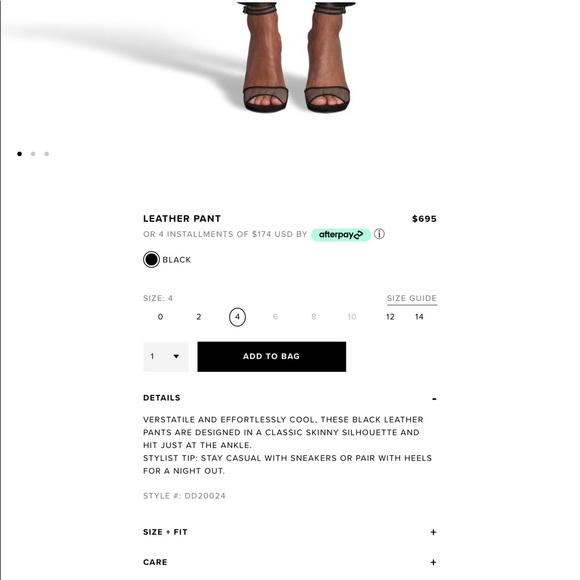Click the product photo of heels
Screen dimensions: 580x580
coord(296,57)
